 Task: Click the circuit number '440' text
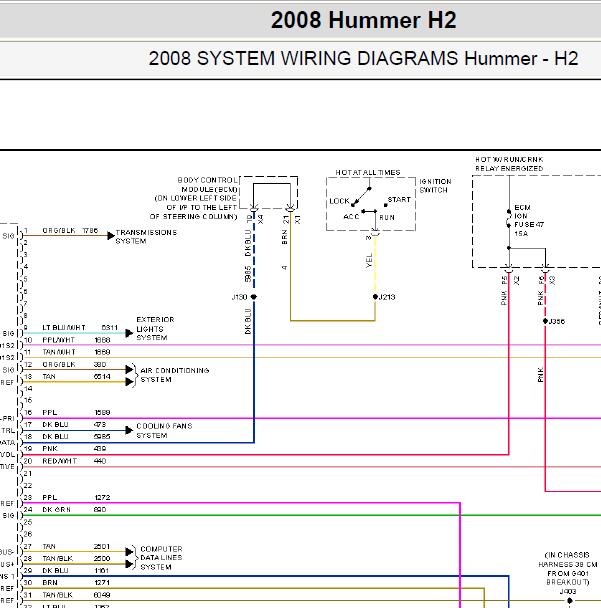point(100,461)
